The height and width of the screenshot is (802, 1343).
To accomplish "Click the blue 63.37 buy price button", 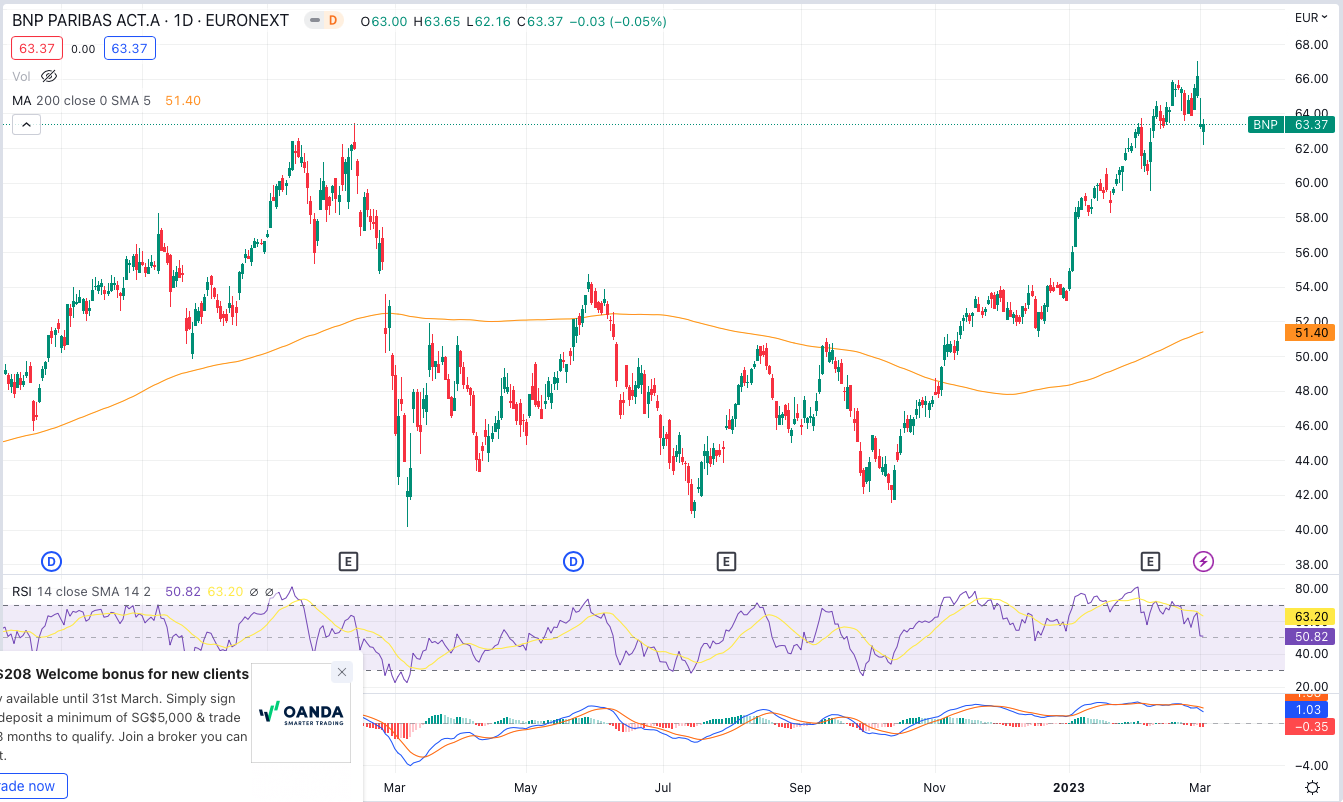I will [x=130, y=48].
